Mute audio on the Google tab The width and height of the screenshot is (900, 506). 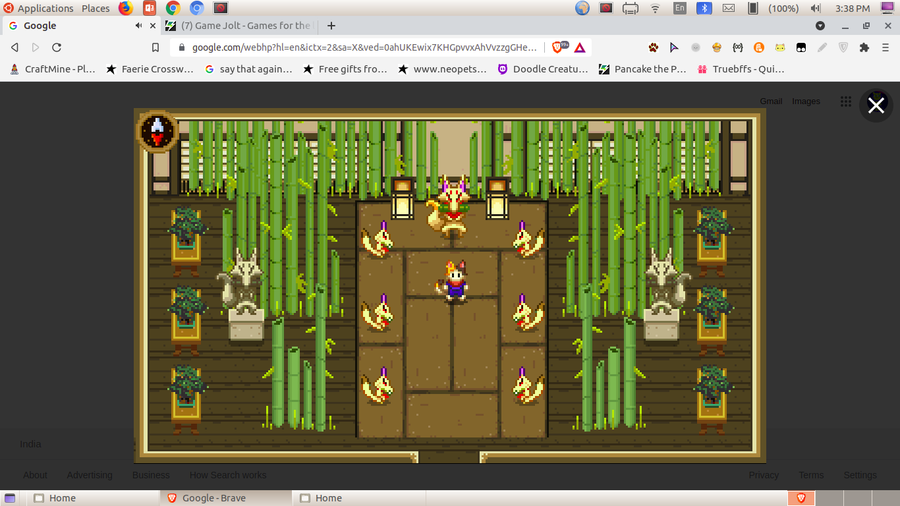[x=138, y=26]
